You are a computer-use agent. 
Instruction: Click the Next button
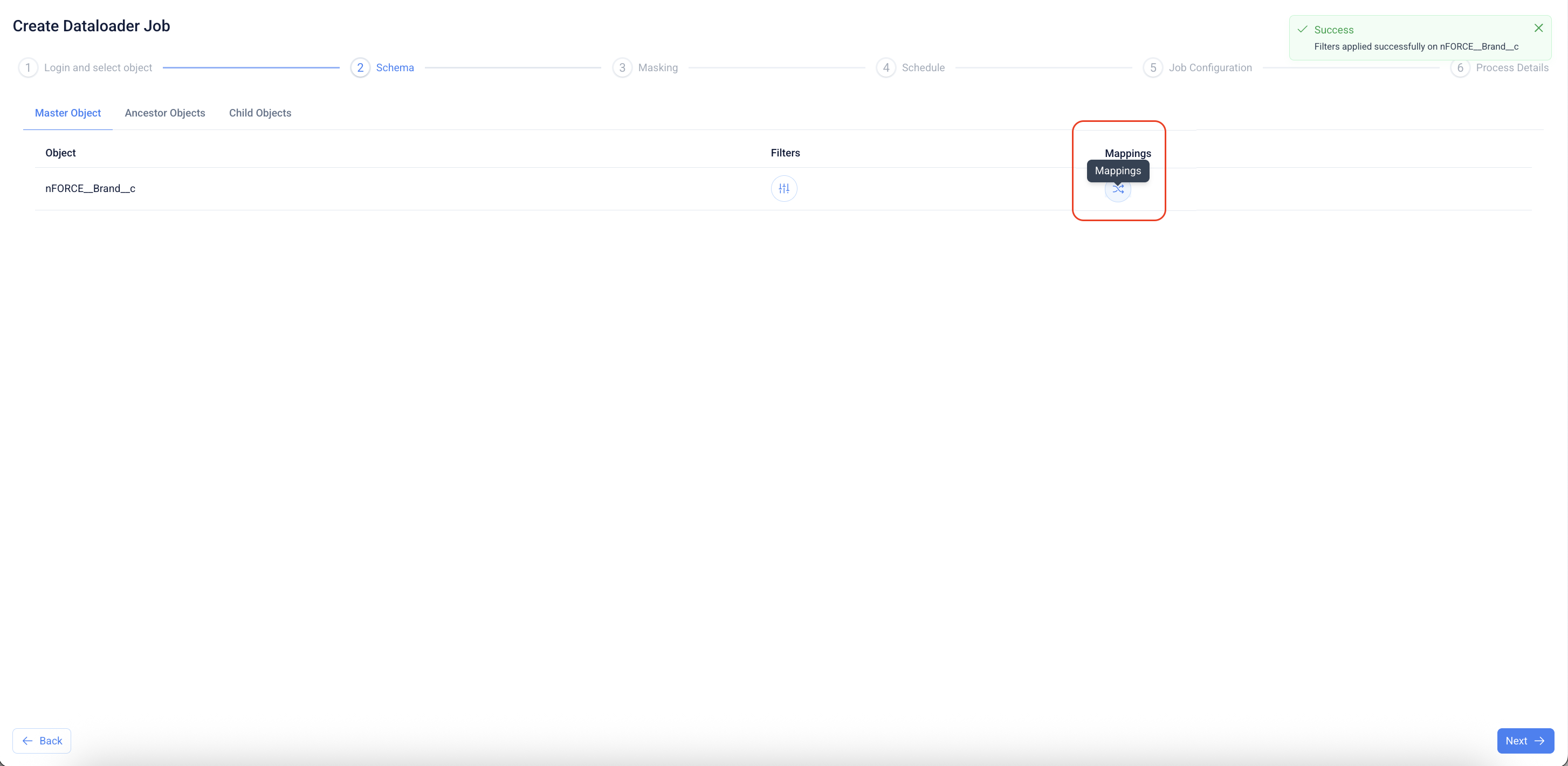[1525, 741]
